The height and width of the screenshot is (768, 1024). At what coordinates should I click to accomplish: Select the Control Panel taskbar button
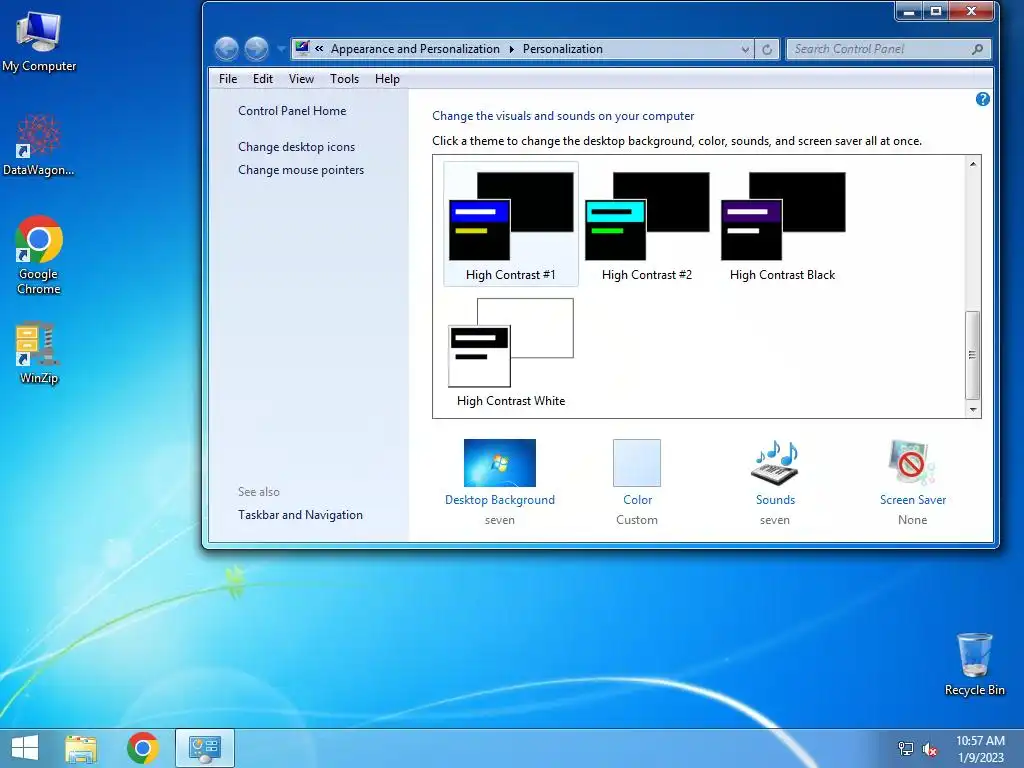click(x=204, y=748)
